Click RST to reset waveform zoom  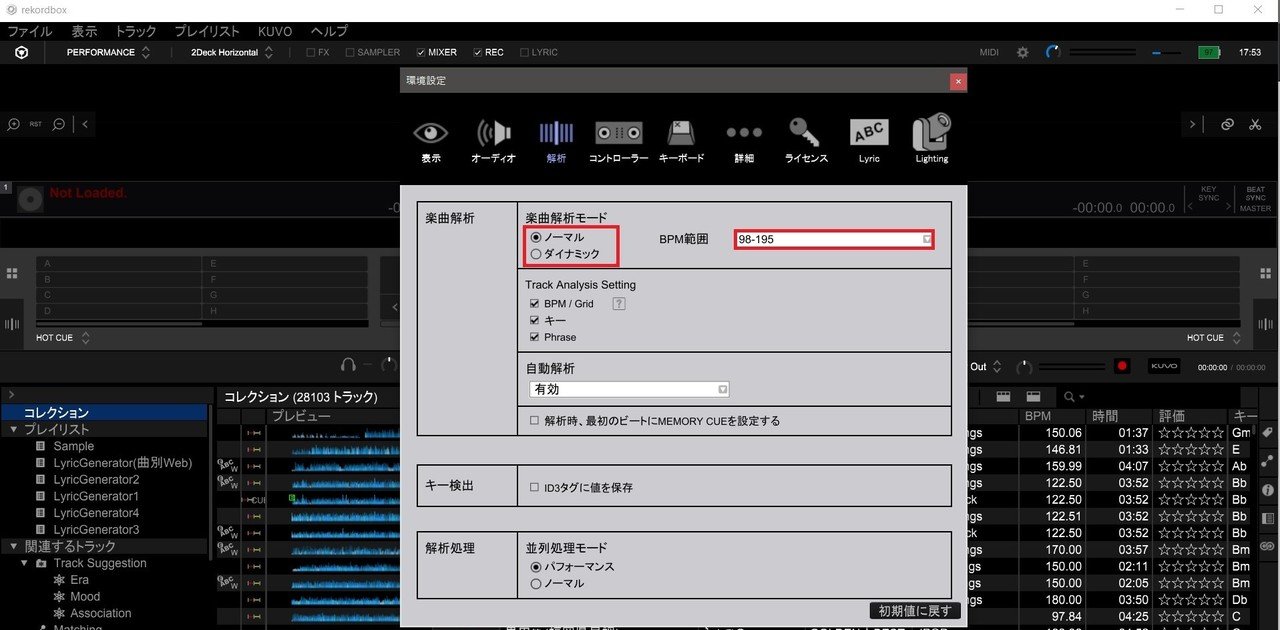tap(36, 125)
